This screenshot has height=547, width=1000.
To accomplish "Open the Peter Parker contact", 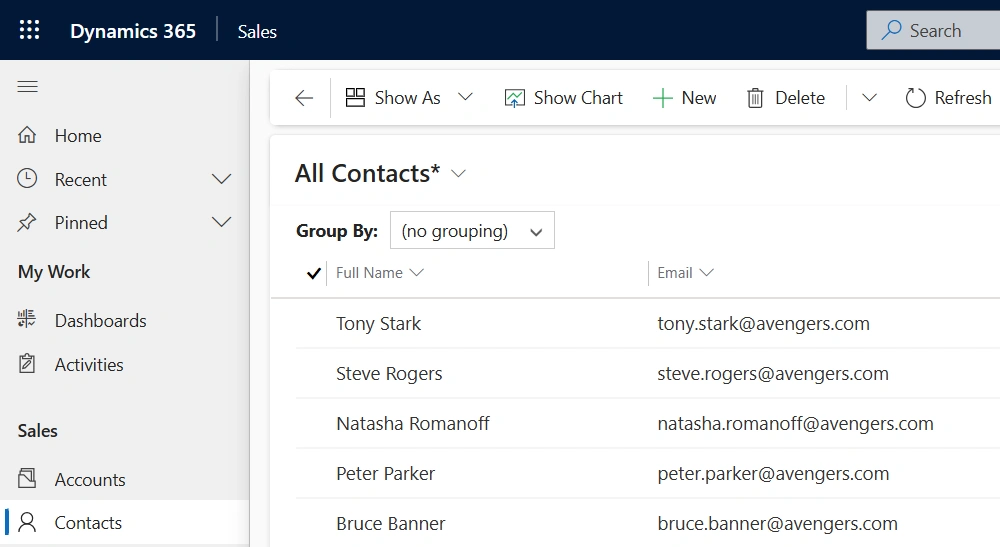I will 385,474.
